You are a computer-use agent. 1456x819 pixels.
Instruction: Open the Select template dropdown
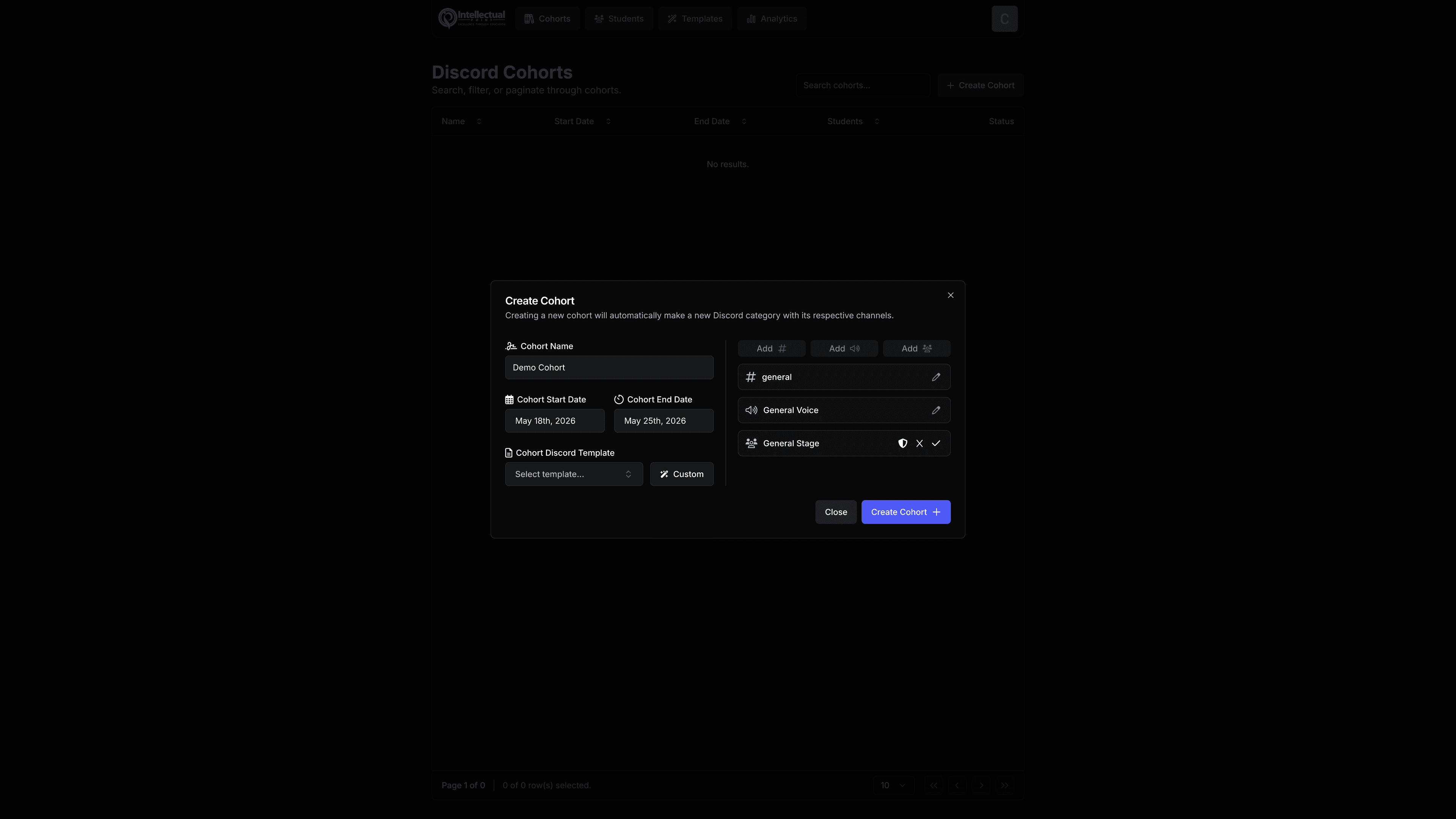point(574,474)
